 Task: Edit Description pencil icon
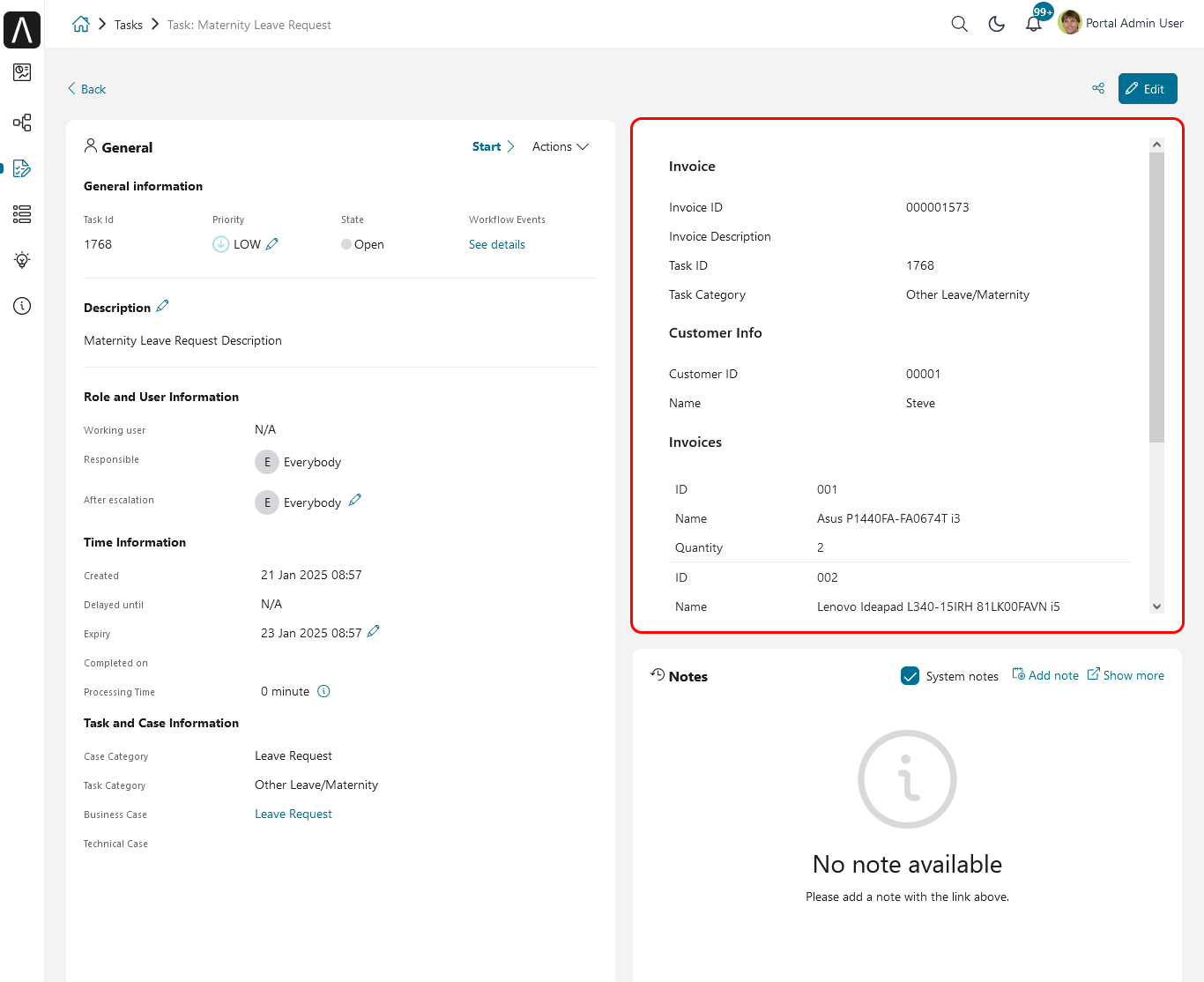tap(162, 307)
